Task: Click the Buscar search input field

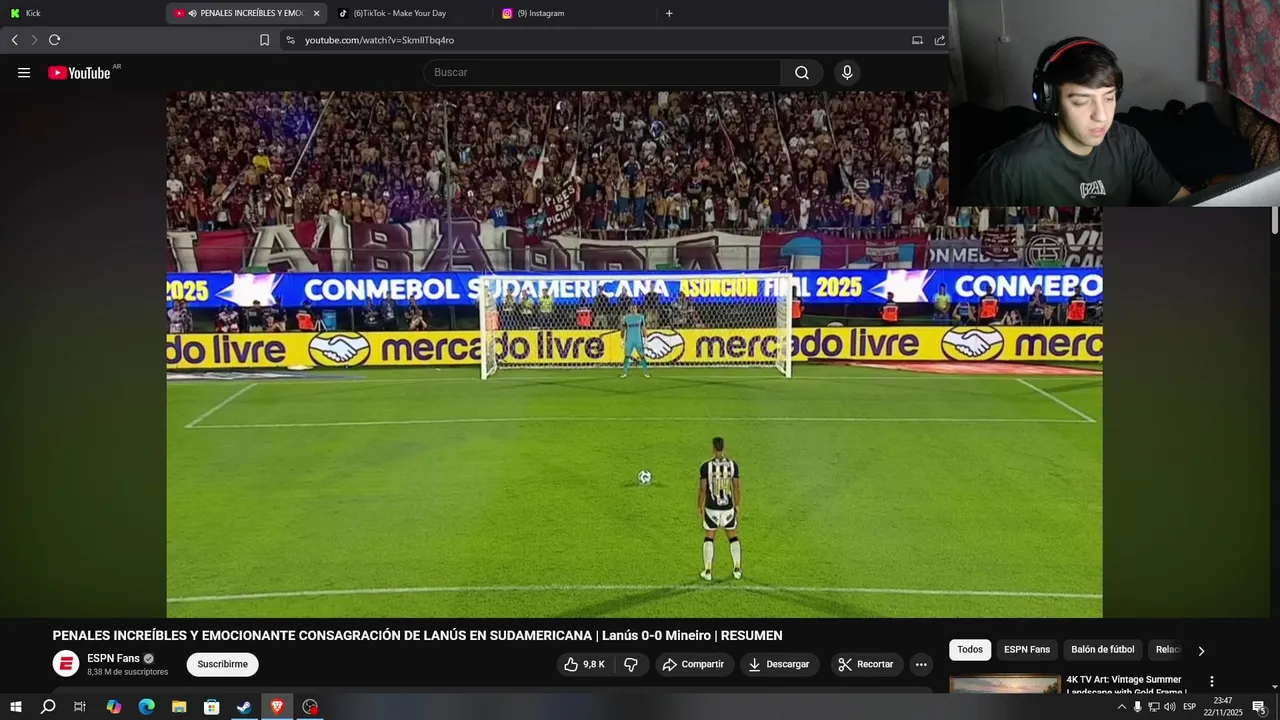Action: pyautogui.click(x=602, y=73)
